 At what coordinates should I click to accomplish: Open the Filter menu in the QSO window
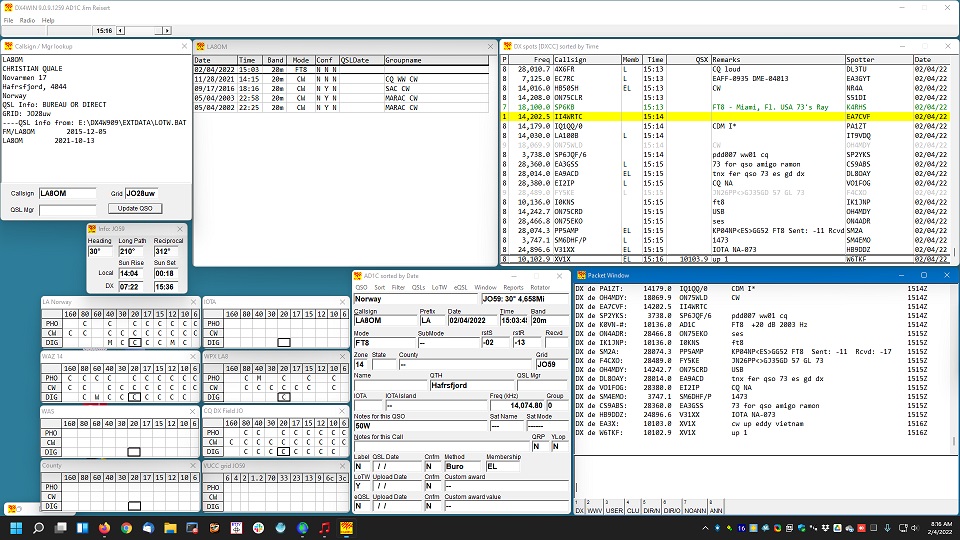(398, 287)
